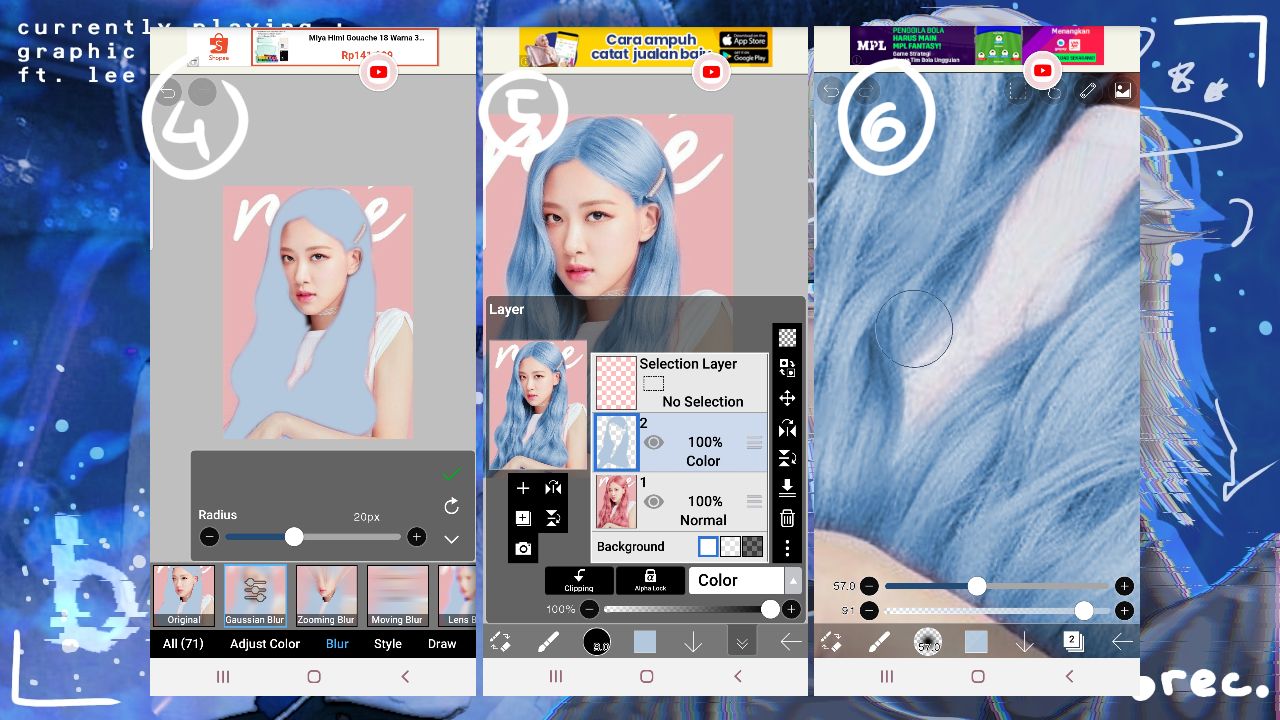Add a new layer with the plus icon
Image resolution: width=1280 pixels, height=720 pixels.
(x=523, y=488)
